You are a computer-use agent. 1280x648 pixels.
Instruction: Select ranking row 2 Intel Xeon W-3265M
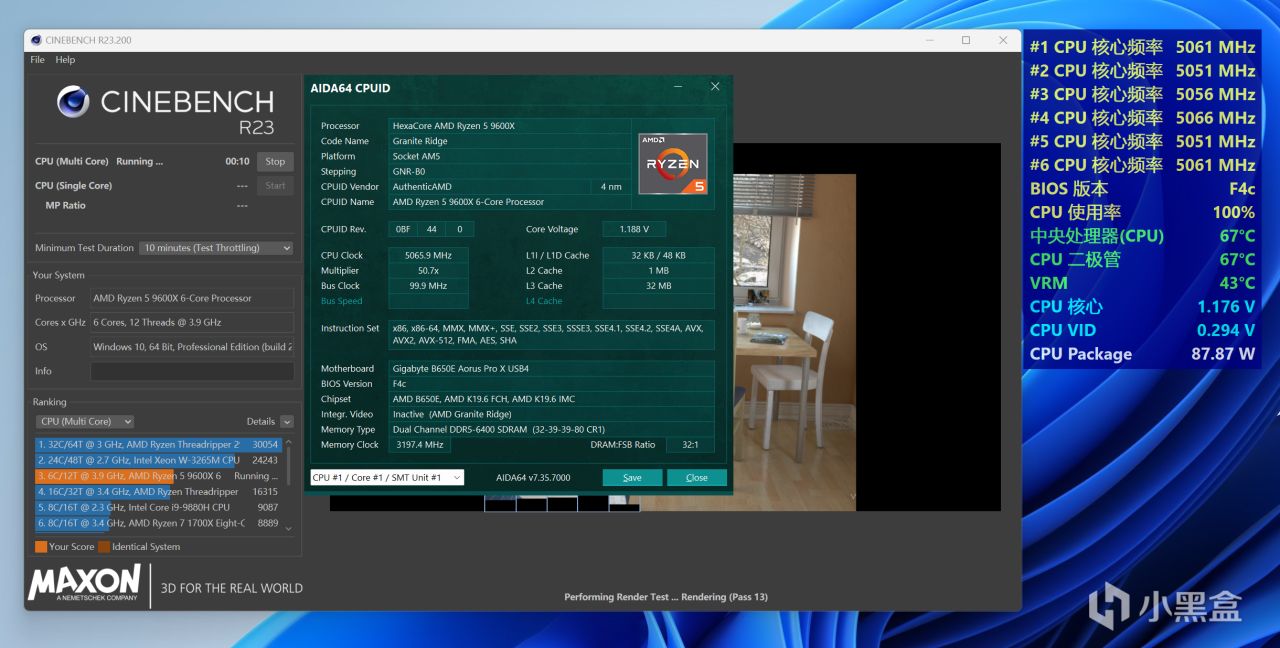click(x=158, y=460)
